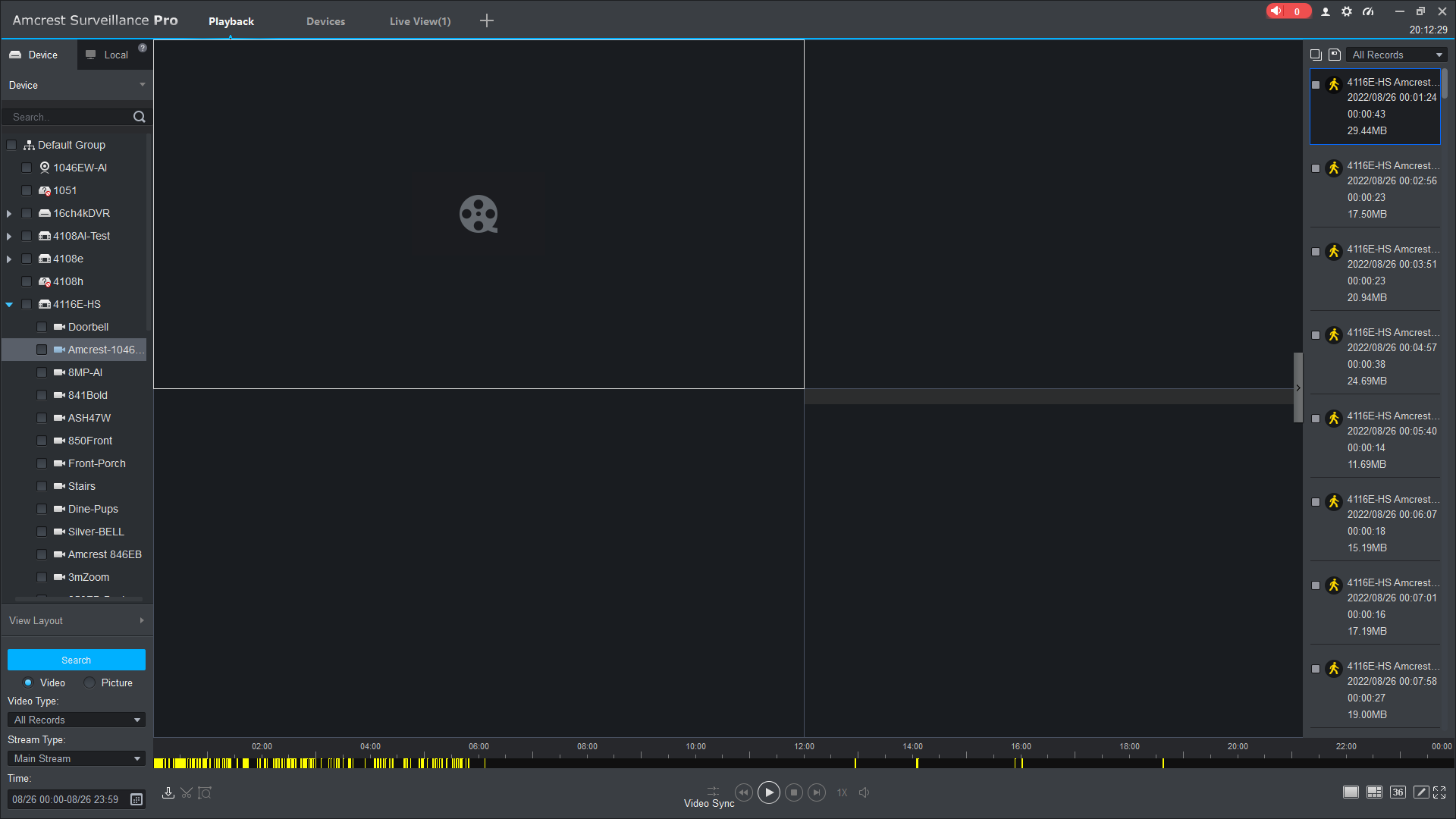Screen dimensions: 1456x819
Task: Click the blue Search button
Action: point(76,660)
